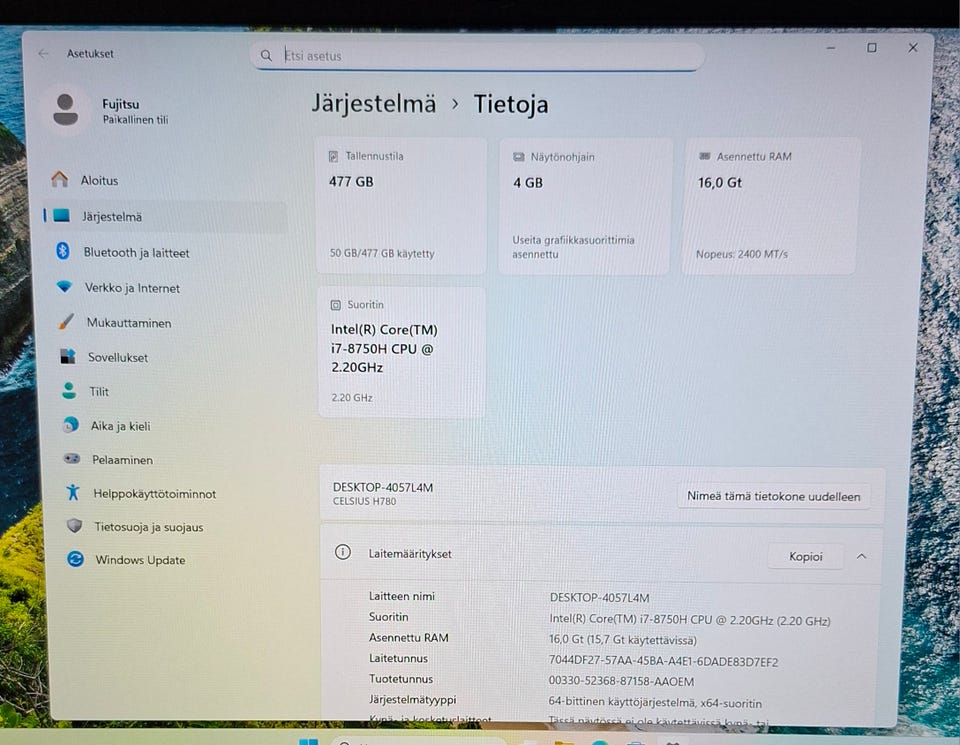This screenshot has width=960, height=745.
Task: Open the Fujitsu account avatar
Action: [66, 110]
